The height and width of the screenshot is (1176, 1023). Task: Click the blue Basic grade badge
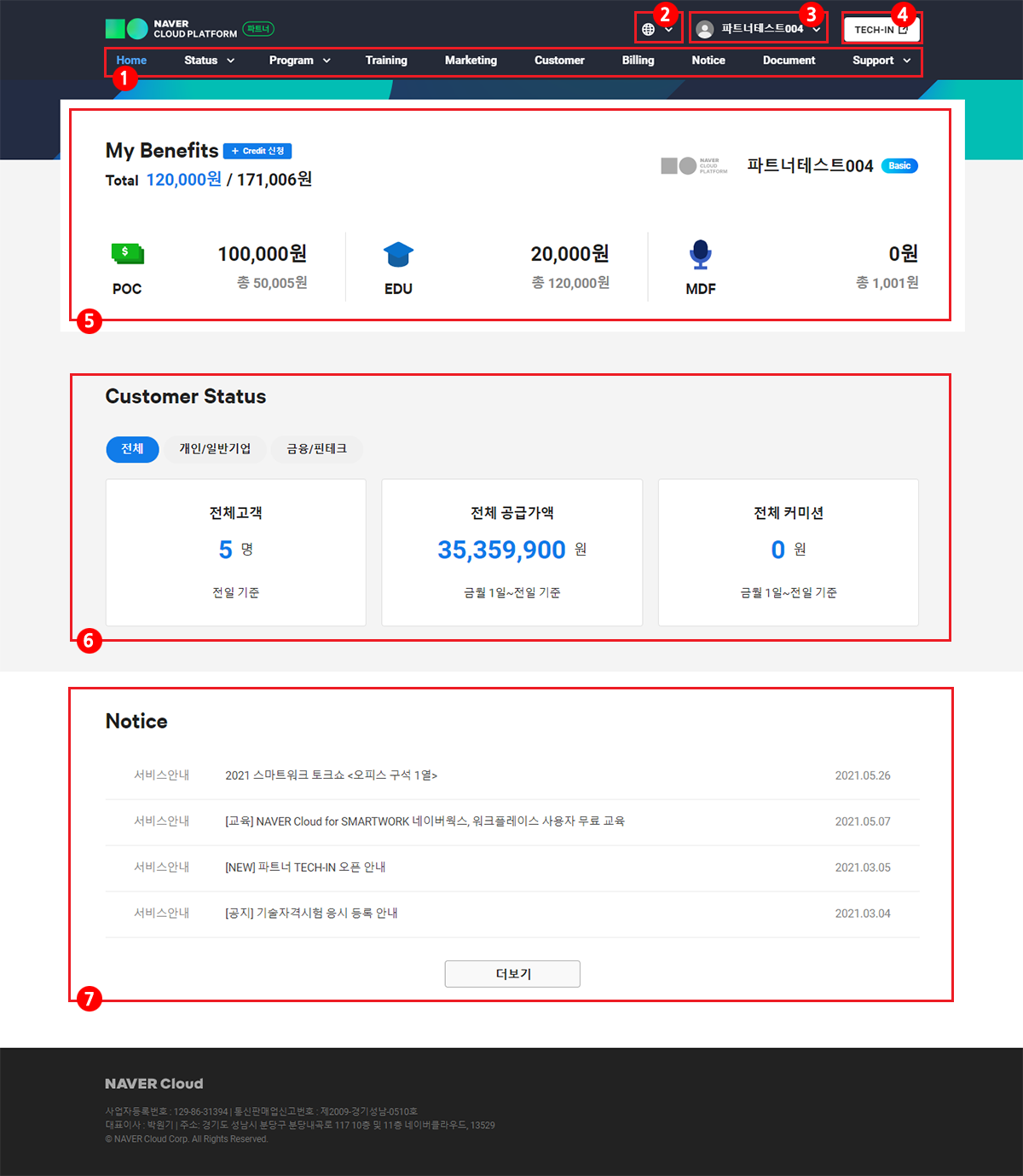click(x=899, y=166)
